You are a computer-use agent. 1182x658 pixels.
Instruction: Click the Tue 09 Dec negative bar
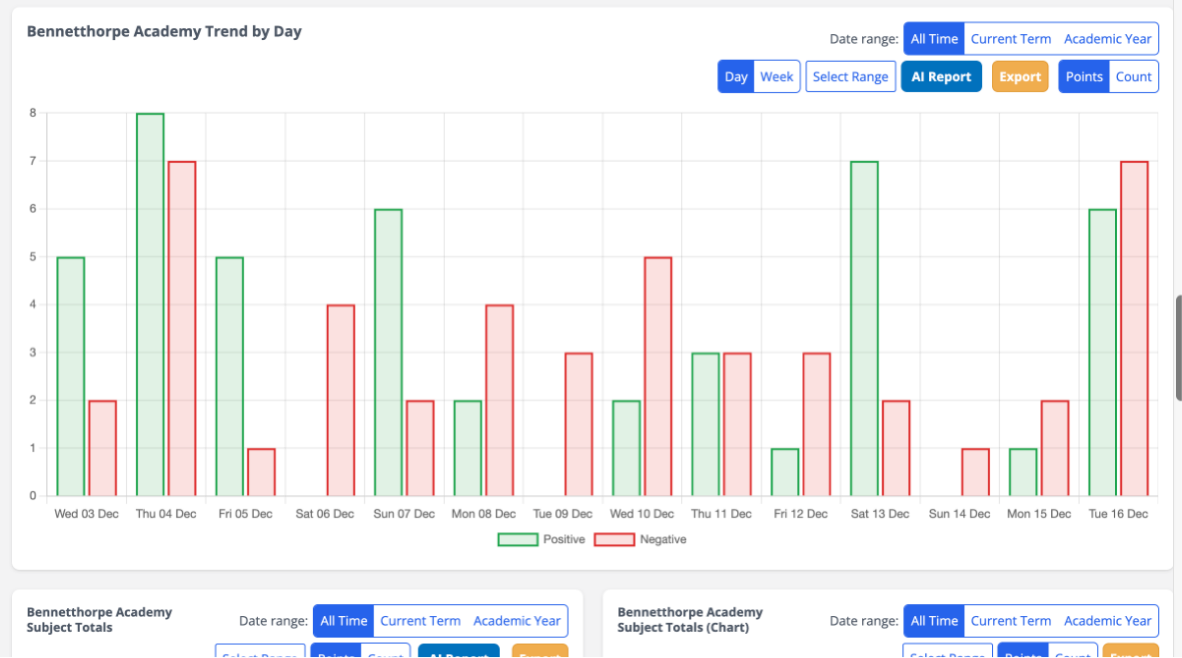pyautogui.click(x=578, y=424)
